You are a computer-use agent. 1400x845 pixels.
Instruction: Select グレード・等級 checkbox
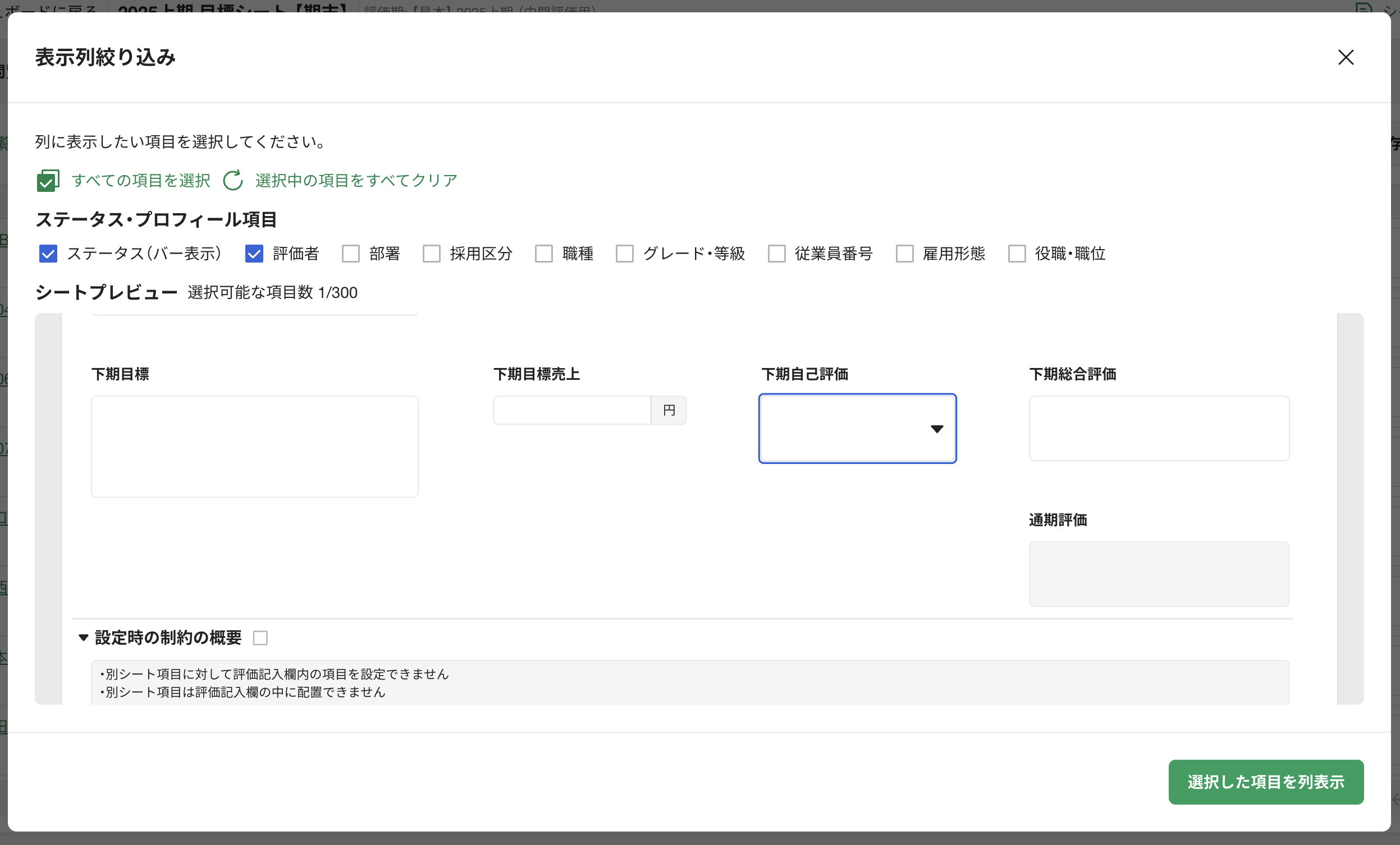click(x=624, y=253)
